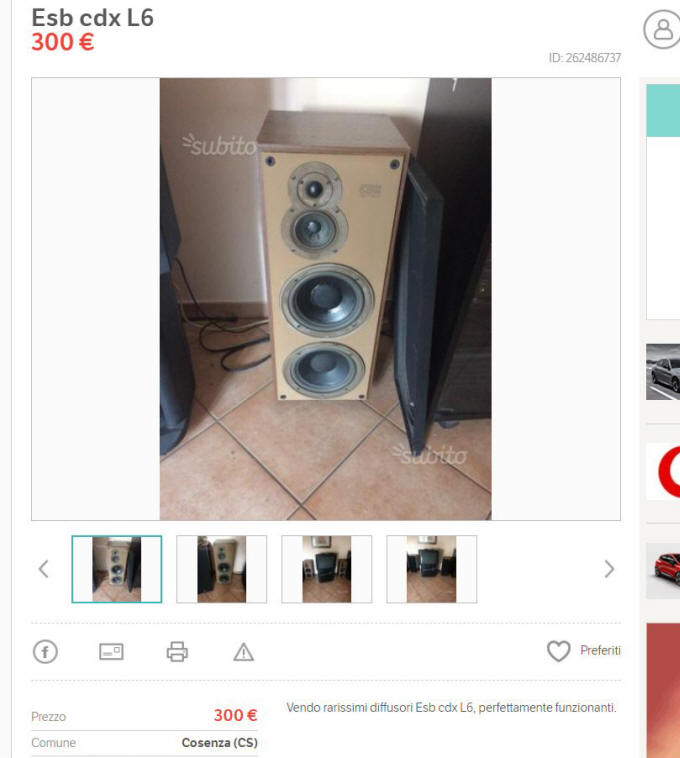Send listing by email icon
This screenshot has width=680, height=758.
click(x=111, y=651)
